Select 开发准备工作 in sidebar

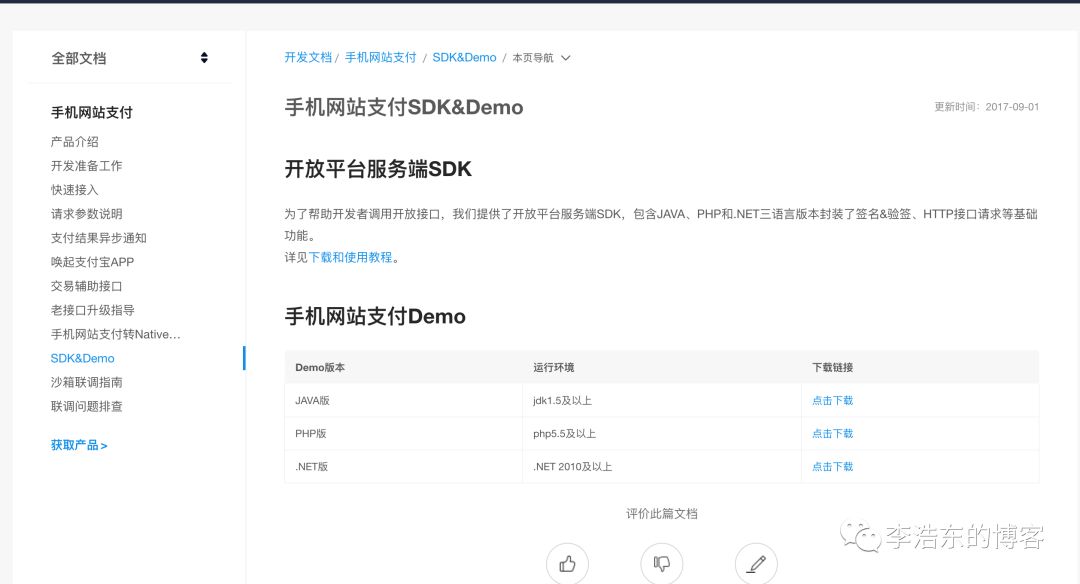point(86,165)
